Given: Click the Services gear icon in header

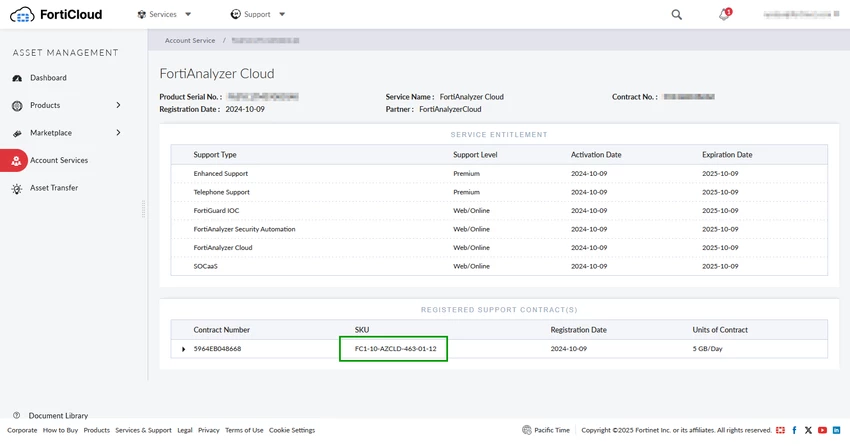Looking at the screenshot, I should coord(141,15).
